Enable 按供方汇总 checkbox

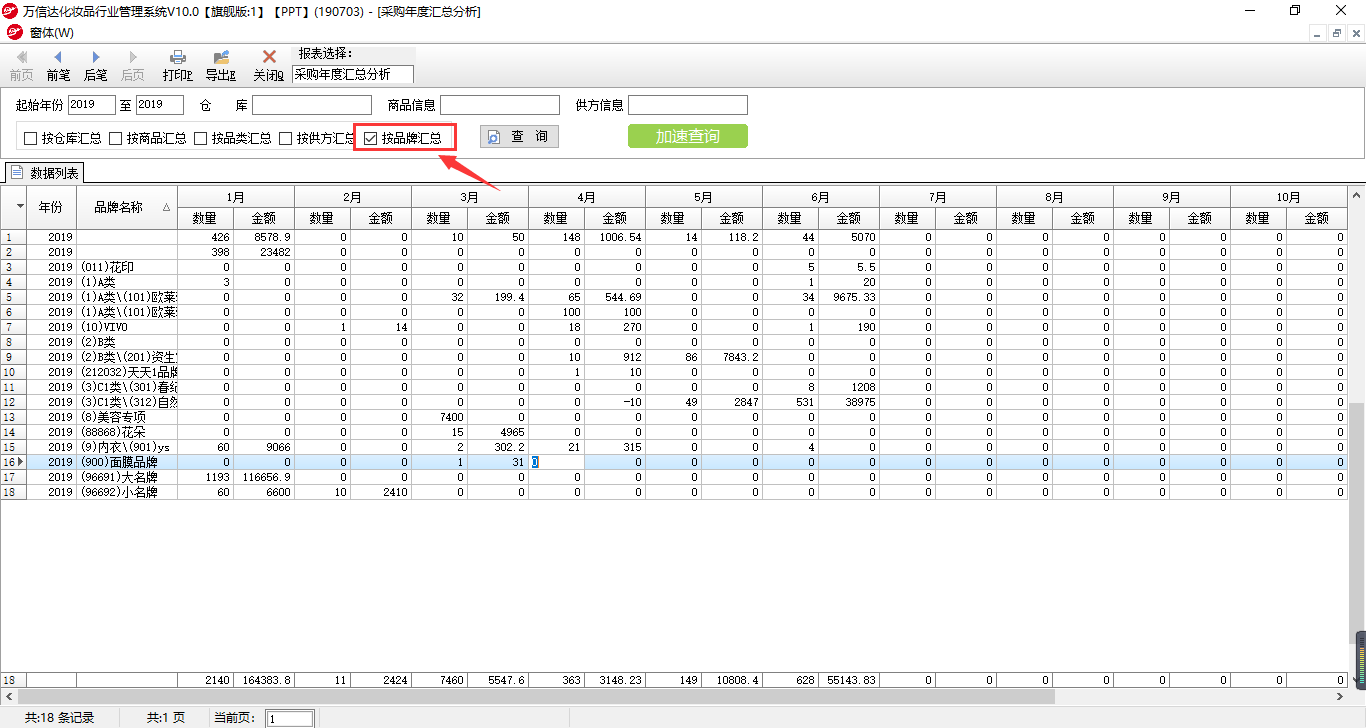[286, 138]
